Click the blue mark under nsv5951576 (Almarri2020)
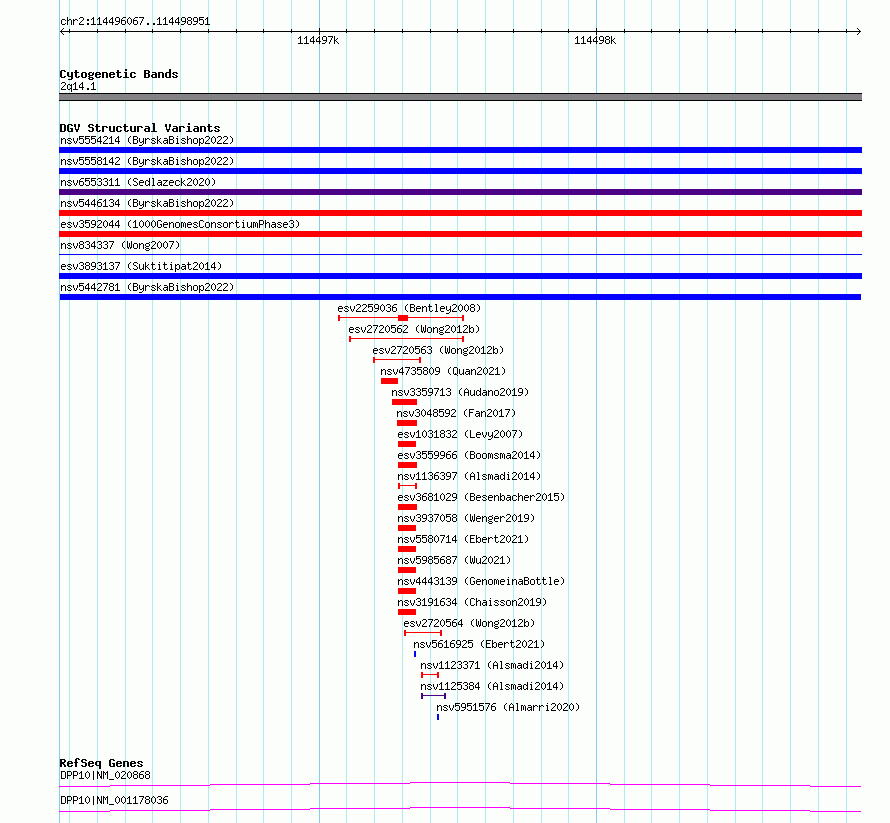The image size is (890, 823). tap(438, 717)
